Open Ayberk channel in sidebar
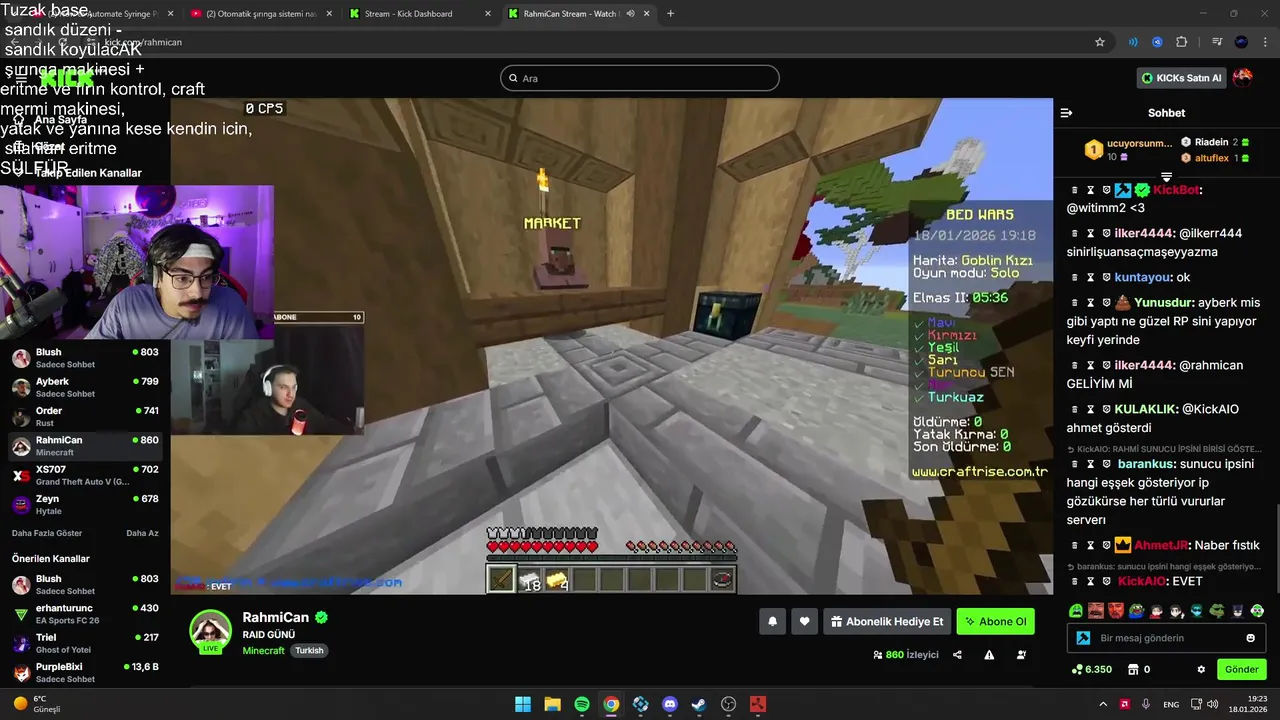The width and height of the screenshot is (1280, 720). 85,387
